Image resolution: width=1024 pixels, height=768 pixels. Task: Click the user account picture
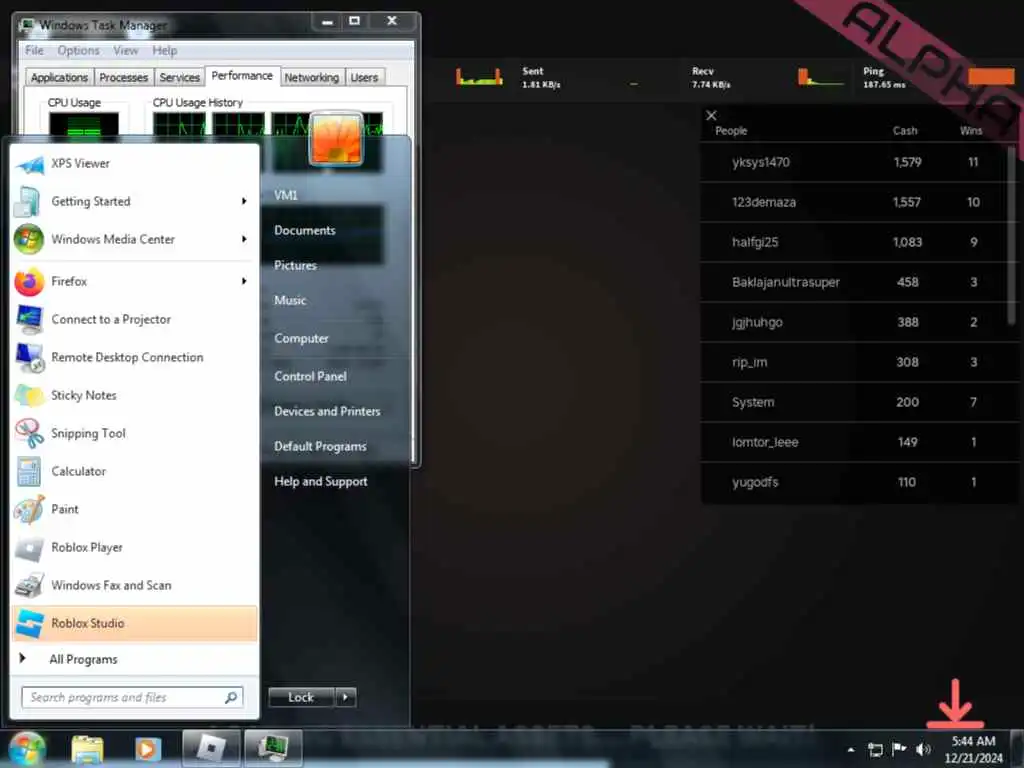click(x=336, y=138)
